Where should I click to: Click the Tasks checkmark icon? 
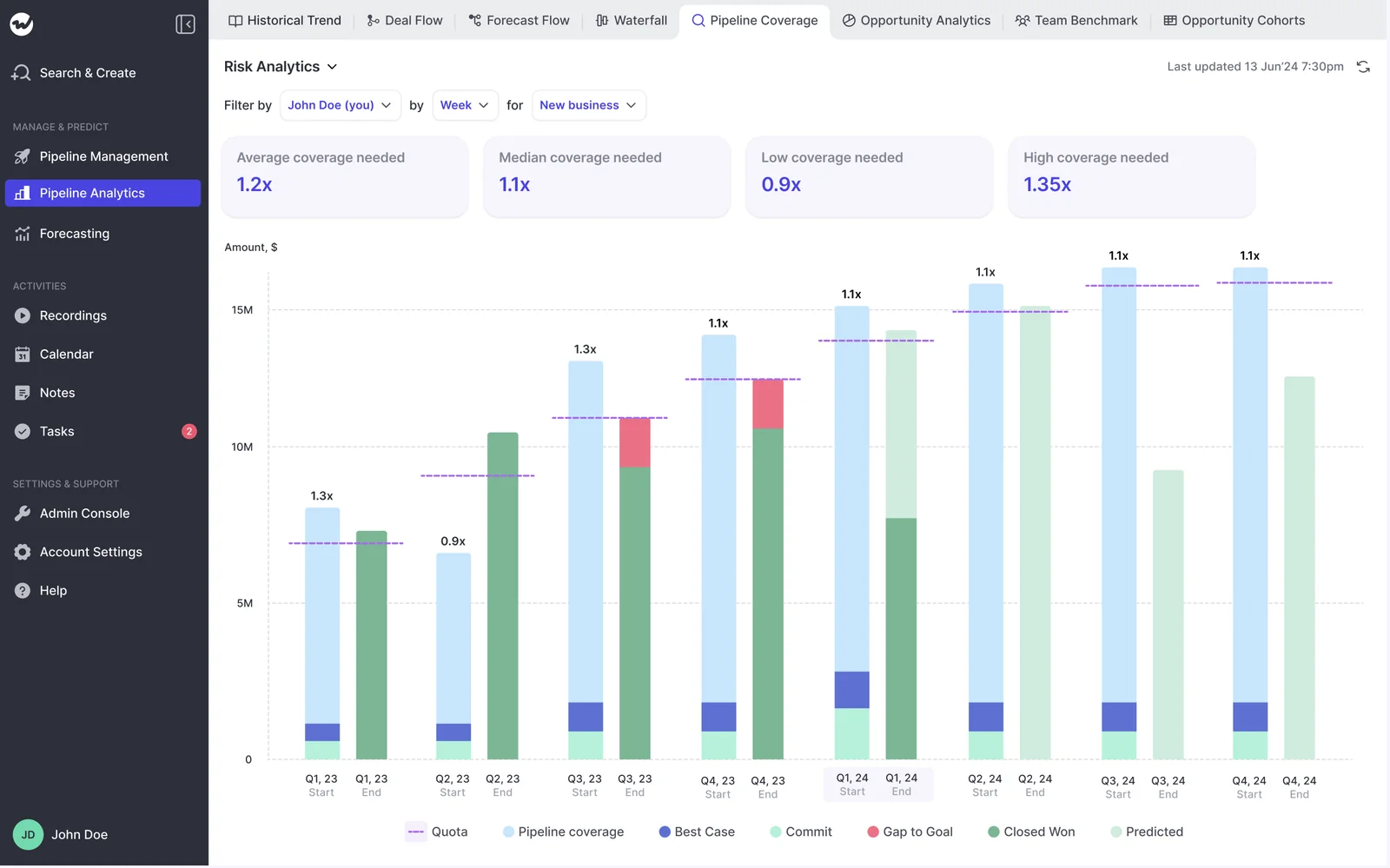pyautogui.click(x=23, y=431)
